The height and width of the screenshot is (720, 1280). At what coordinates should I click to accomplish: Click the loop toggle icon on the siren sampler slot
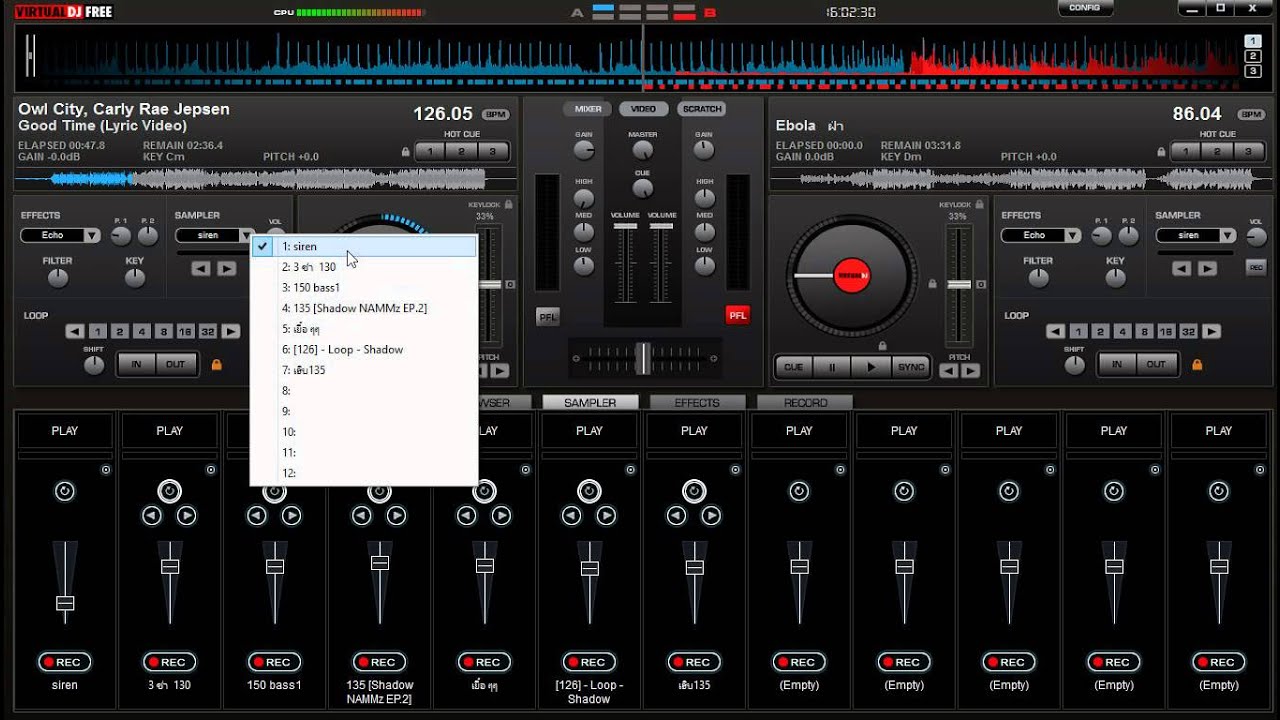pyautogui.click(x=65, y=491)
